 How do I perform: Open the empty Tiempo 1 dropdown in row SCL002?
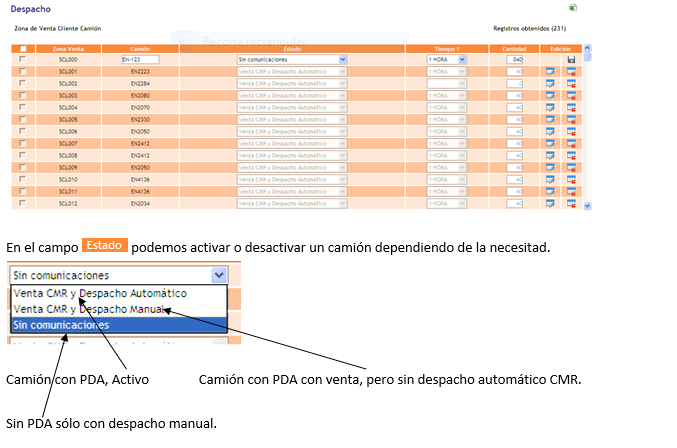pyautogui.click(x=447, y=84)
